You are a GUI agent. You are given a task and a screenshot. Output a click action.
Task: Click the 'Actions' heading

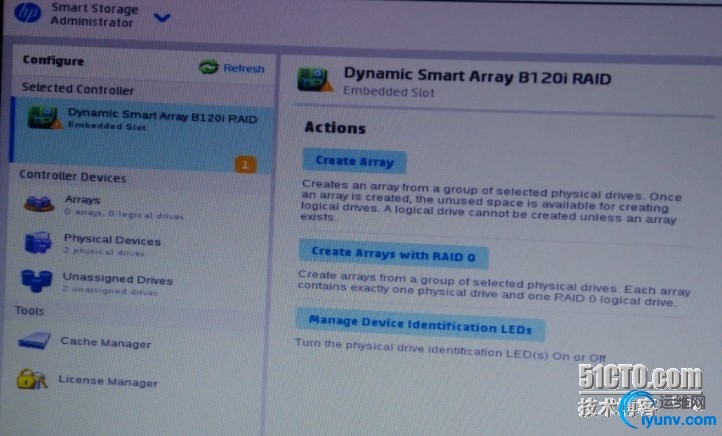coord(335,128)
